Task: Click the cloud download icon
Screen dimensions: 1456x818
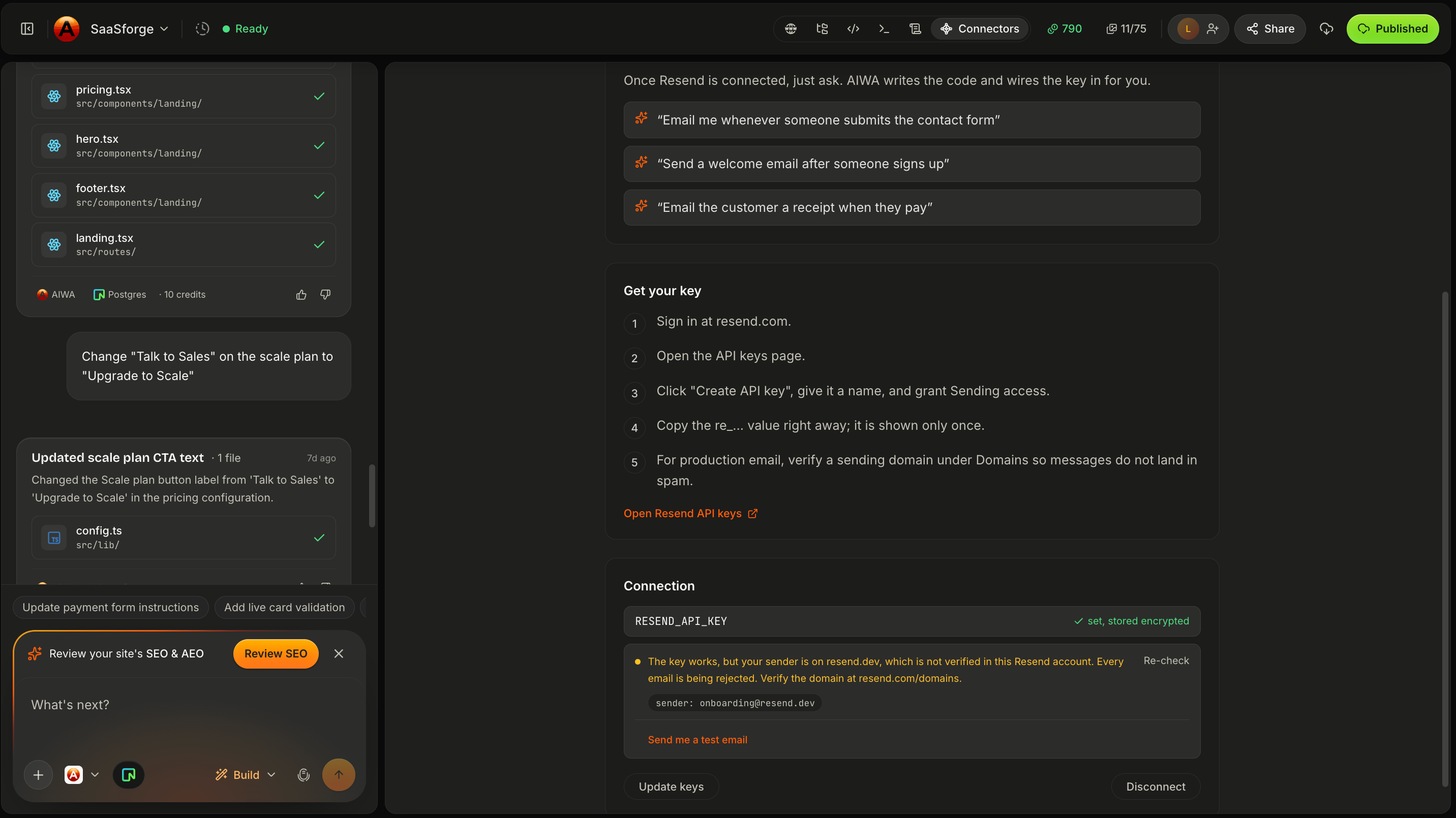Action: click(x=1326, y=29)
